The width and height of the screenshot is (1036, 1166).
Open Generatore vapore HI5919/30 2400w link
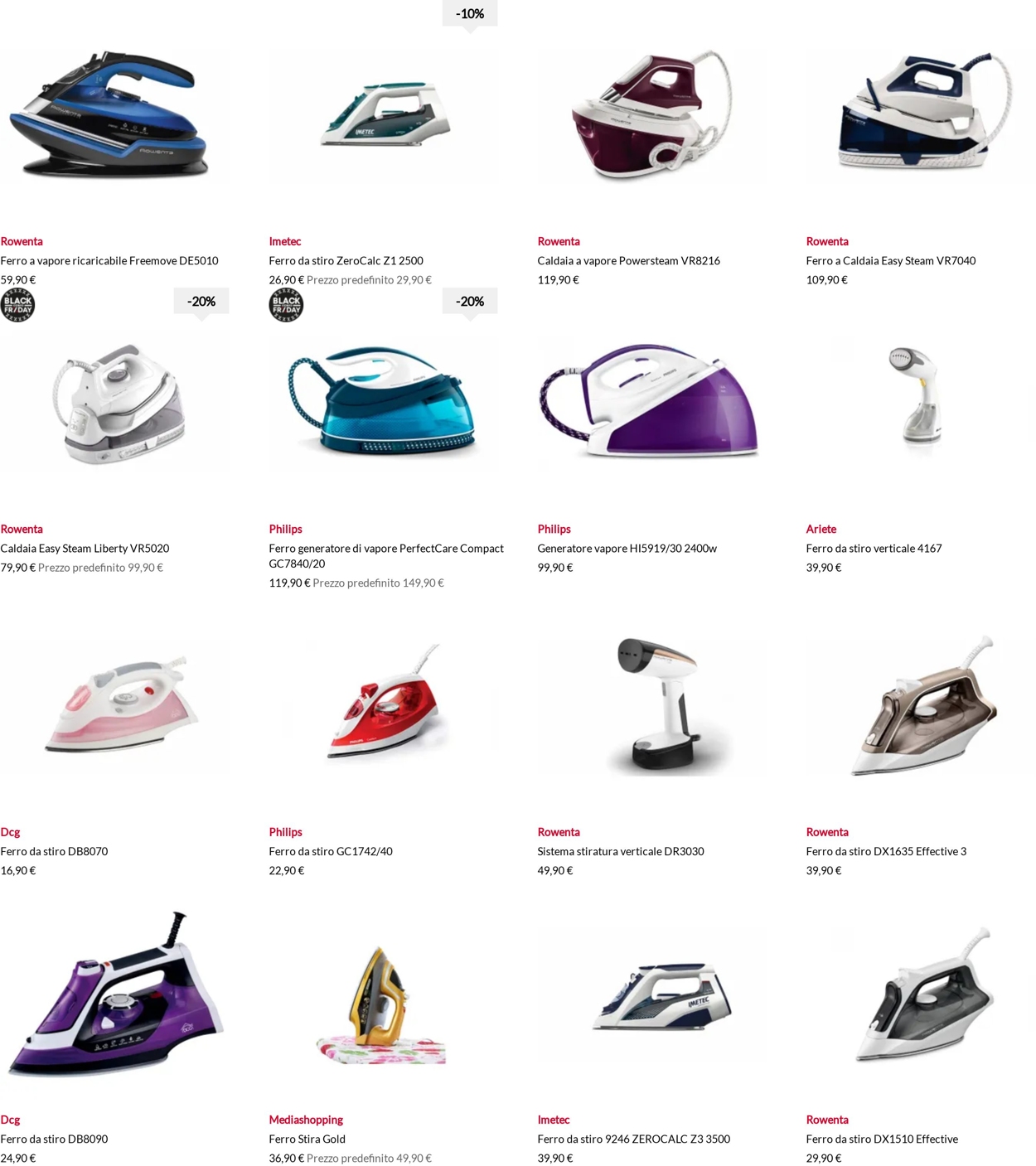(x=627, y=548)
